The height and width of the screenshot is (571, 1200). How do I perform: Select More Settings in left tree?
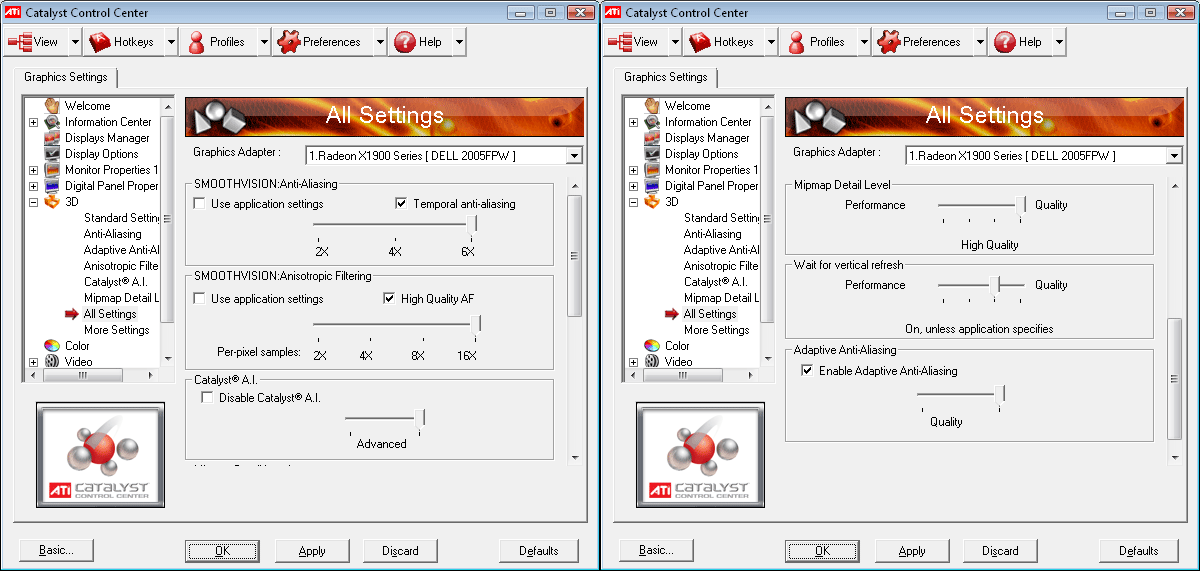click(x=116, y=330)
